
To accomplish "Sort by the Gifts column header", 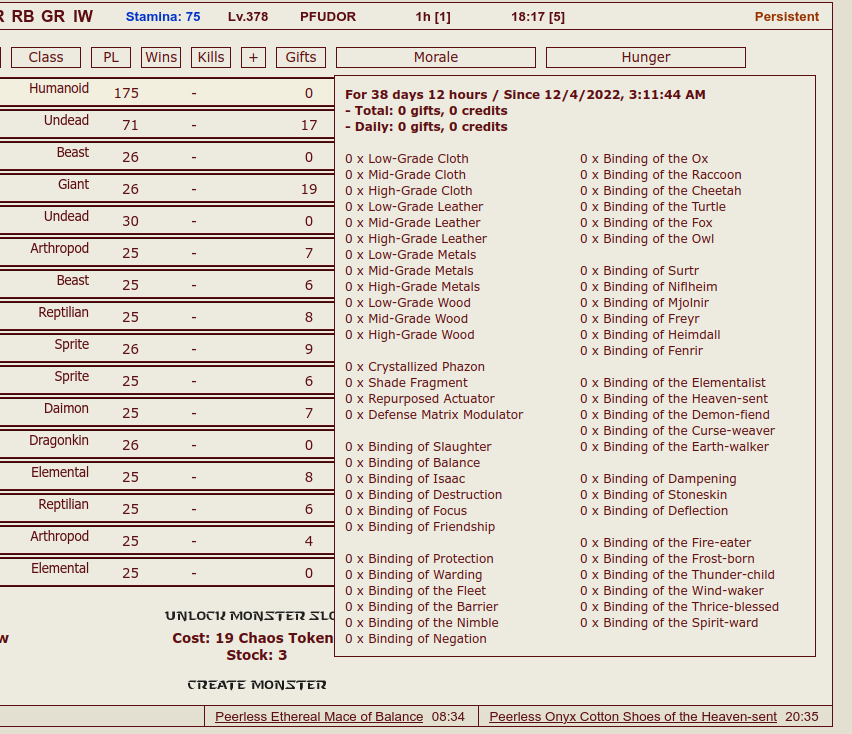I will (x=301, y=57).
